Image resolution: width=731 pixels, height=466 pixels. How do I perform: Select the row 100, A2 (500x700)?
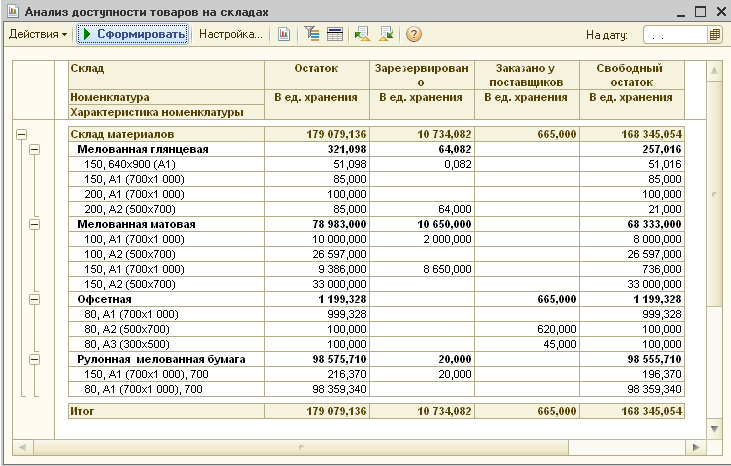click(x=166, y=254)
